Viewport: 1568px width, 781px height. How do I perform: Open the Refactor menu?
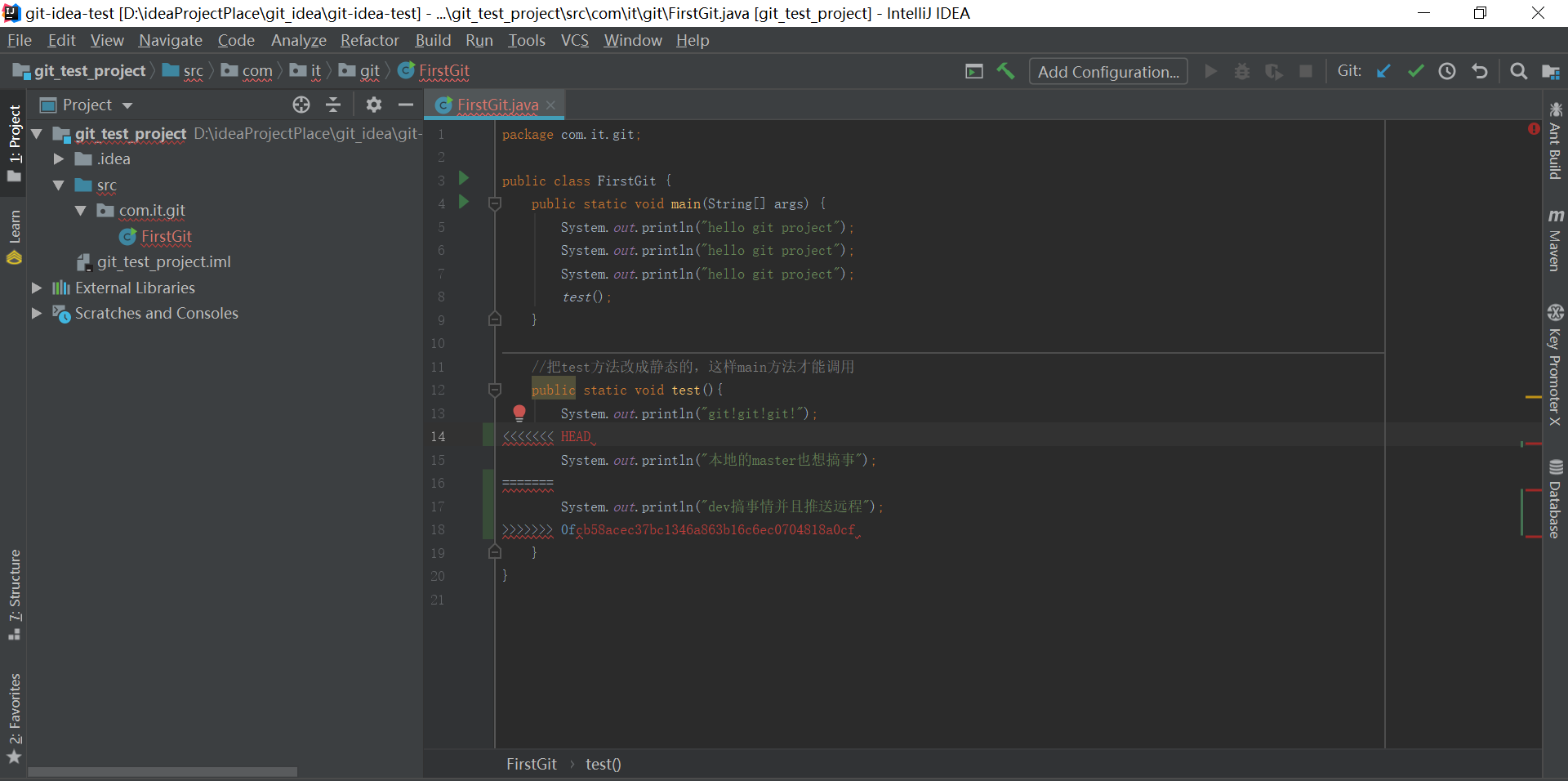(x=370, y=40)
